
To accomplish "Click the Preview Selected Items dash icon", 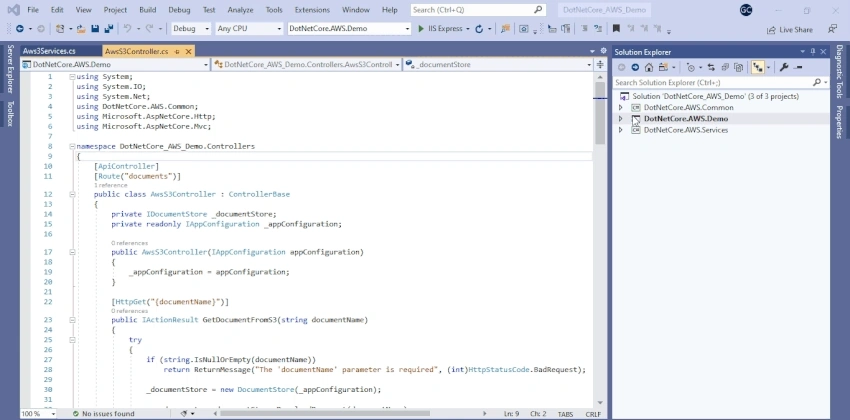I will [x=798, y=67].
